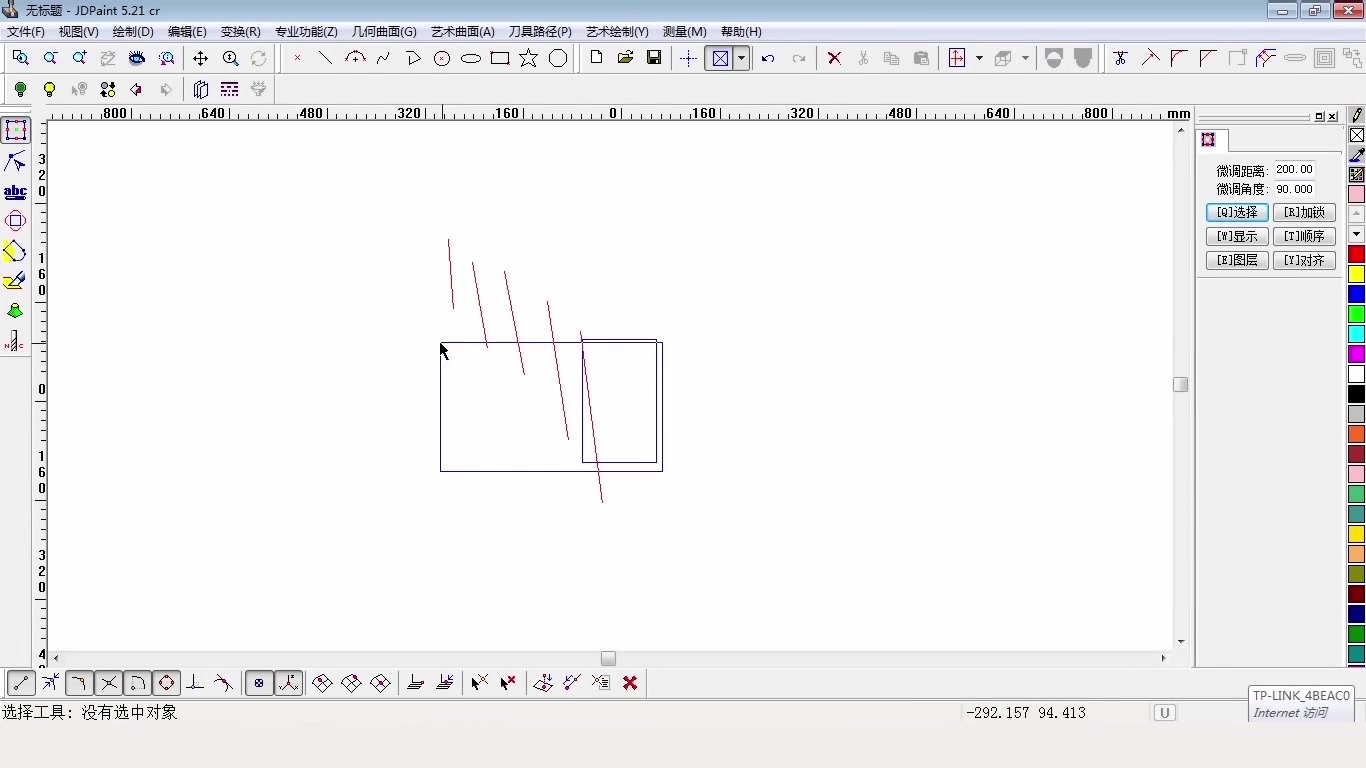Click the undo arrow icon
The height and width of the screenshot is (768, 1366).
pos(768,58)
